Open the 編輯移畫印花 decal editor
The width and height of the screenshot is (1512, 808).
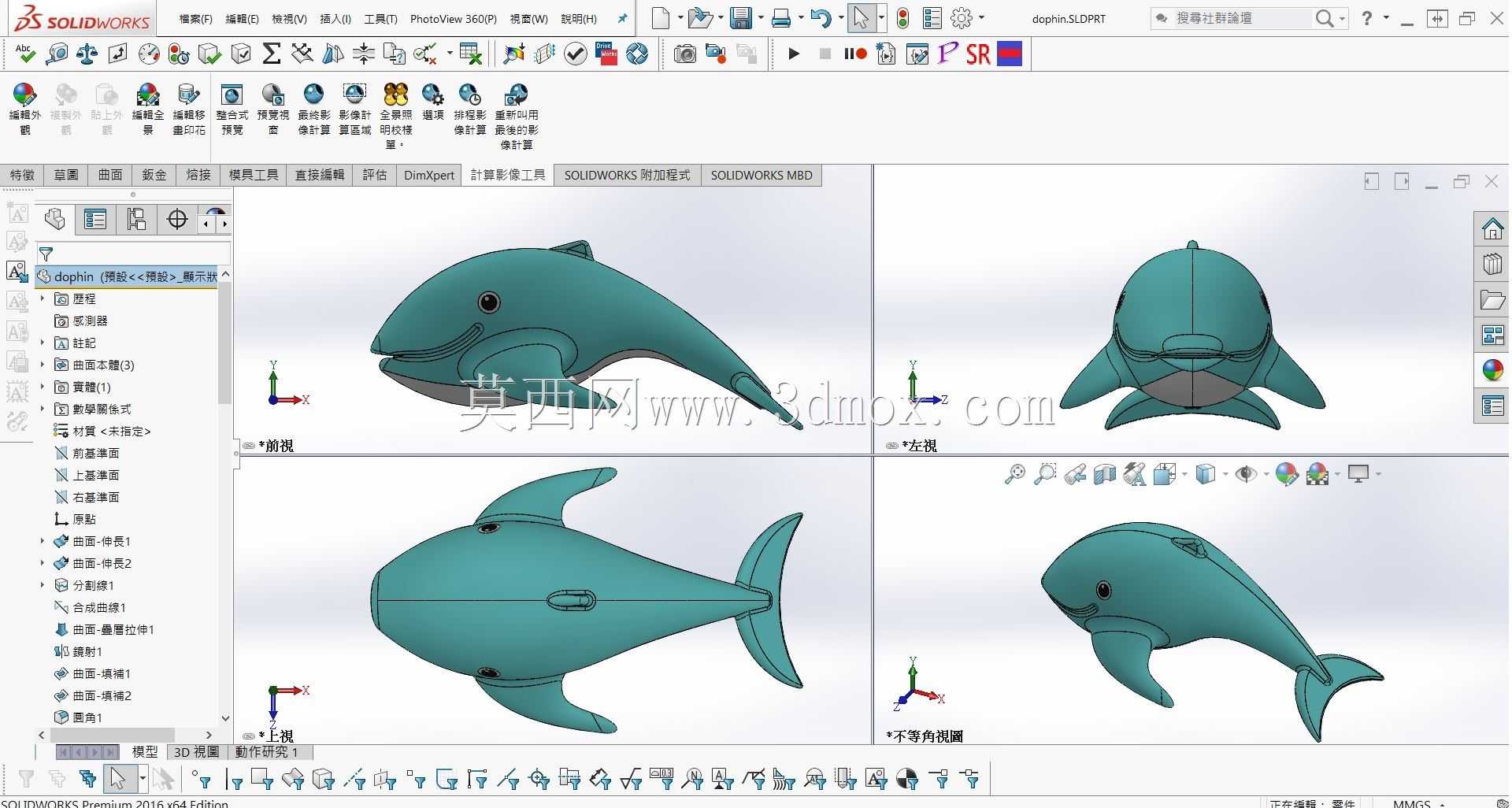pos(189,109)
